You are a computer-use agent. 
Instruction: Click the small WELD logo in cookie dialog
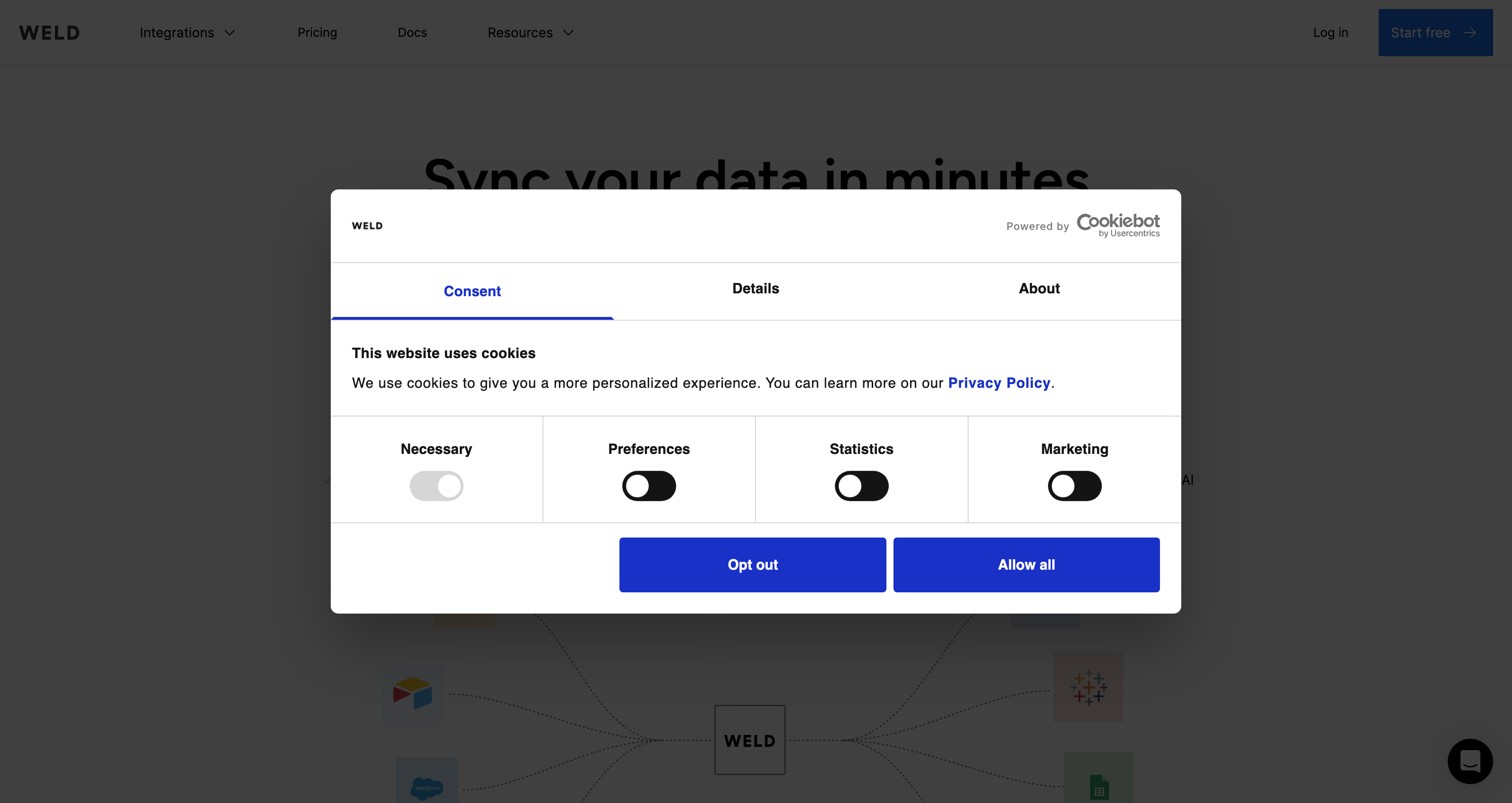[368, 226]
